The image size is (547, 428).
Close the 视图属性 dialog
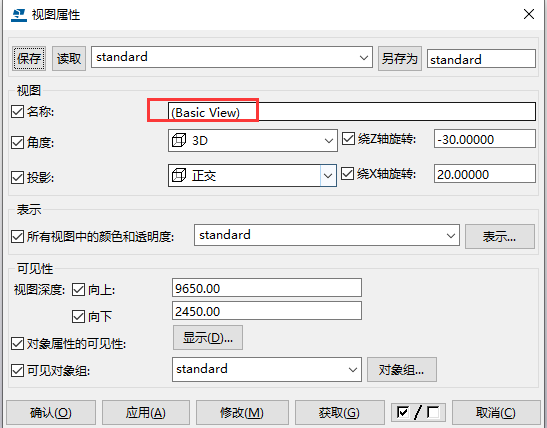click(x=529, y=14)
